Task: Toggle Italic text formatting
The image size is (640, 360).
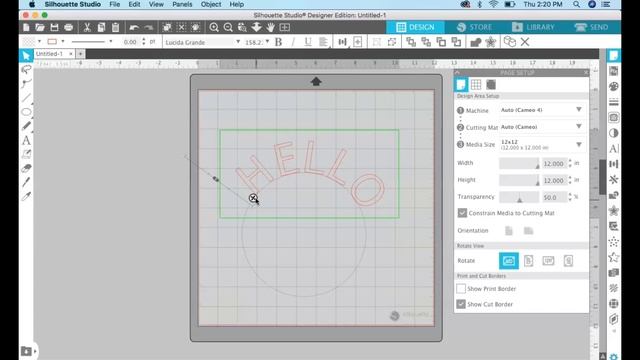Action: click(293, 42)
